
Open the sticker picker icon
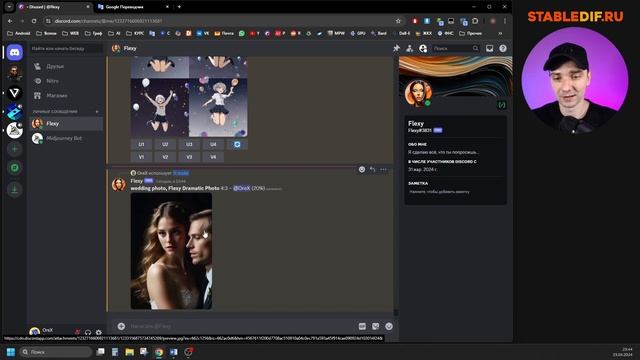click(376, 326)
